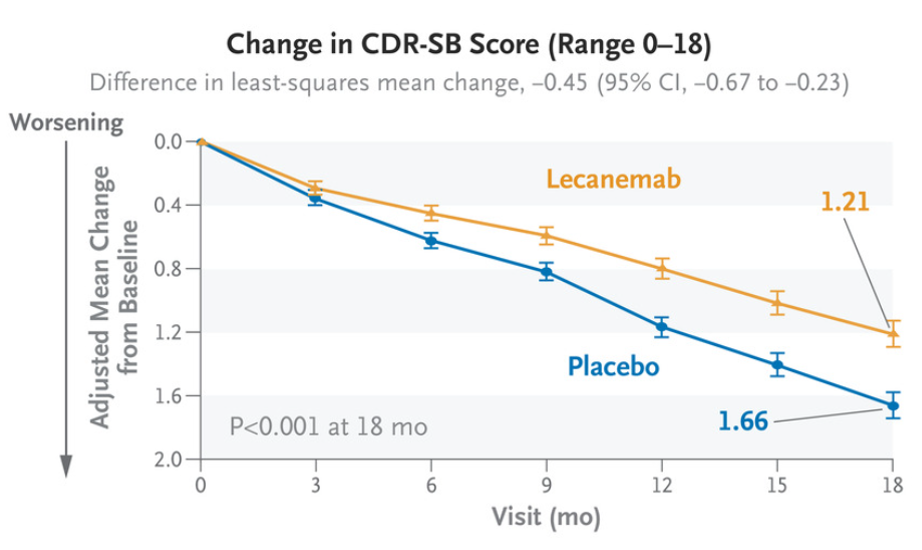Select the 1.66 value callout
Viewport: 922px width, 550px height.
742,421
